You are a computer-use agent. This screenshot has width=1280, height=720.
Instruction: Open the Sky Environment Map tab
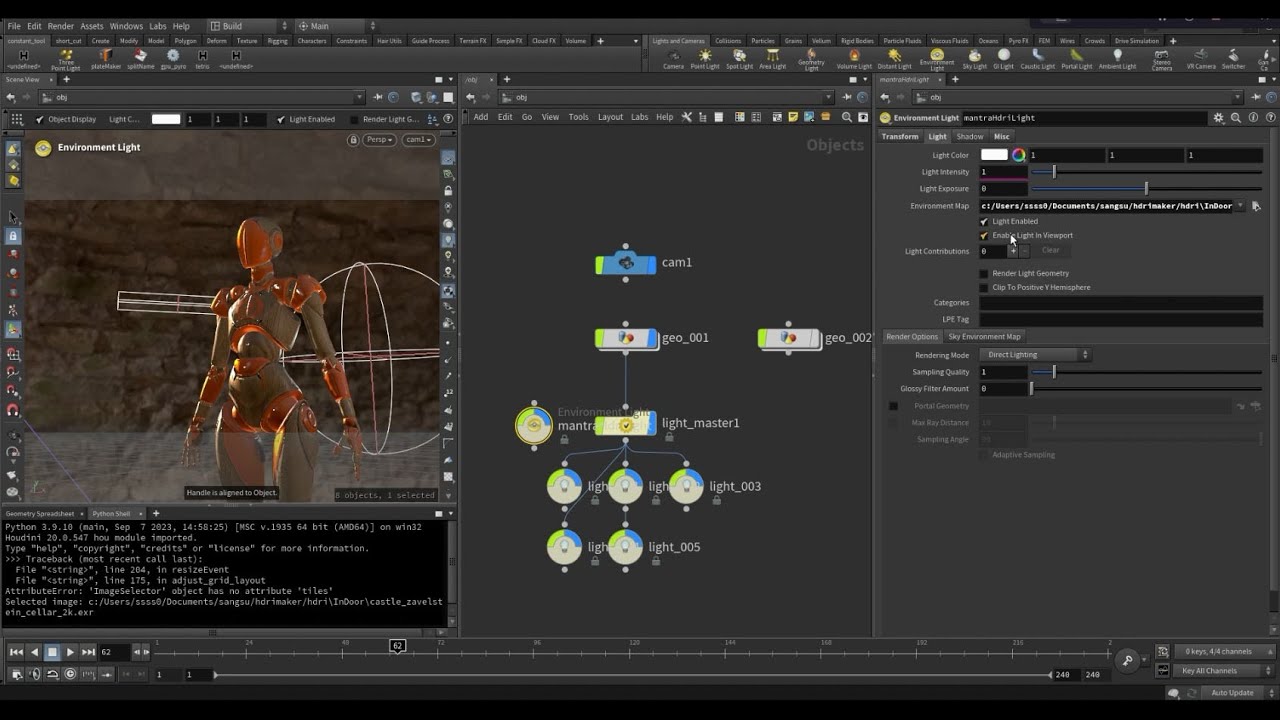pyautogui.click(x=984, y=337)
